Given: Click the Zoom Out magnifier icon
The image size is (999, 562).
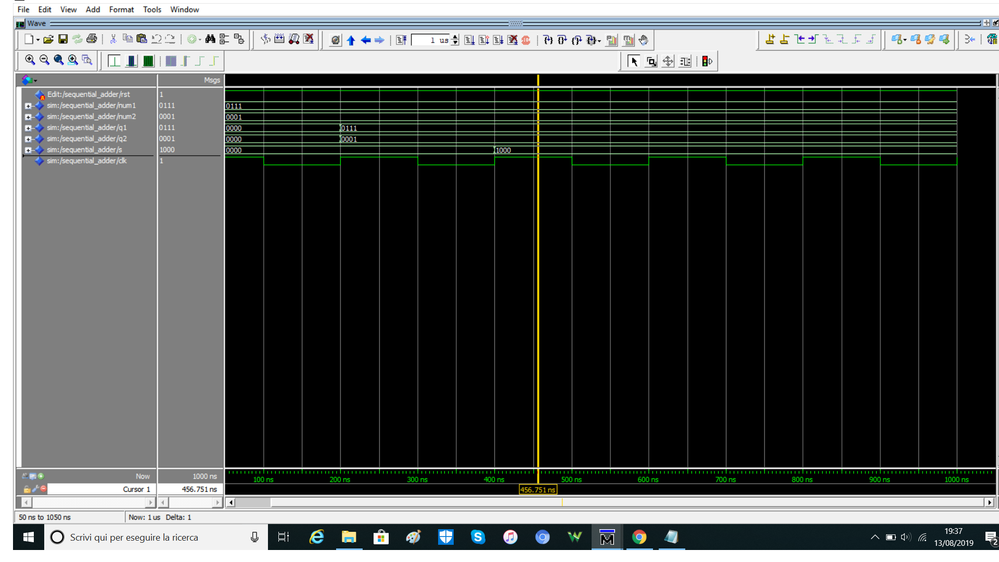Looking at the screenshot, I should pyautogui.click(x=44, y=61).
